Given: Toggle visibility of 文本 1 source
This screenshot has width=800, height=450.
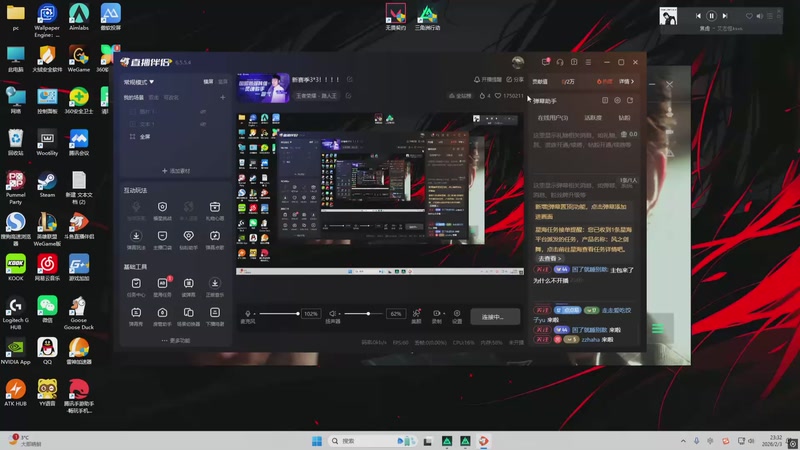Looking at the screenshot, I should coord(203,124).
